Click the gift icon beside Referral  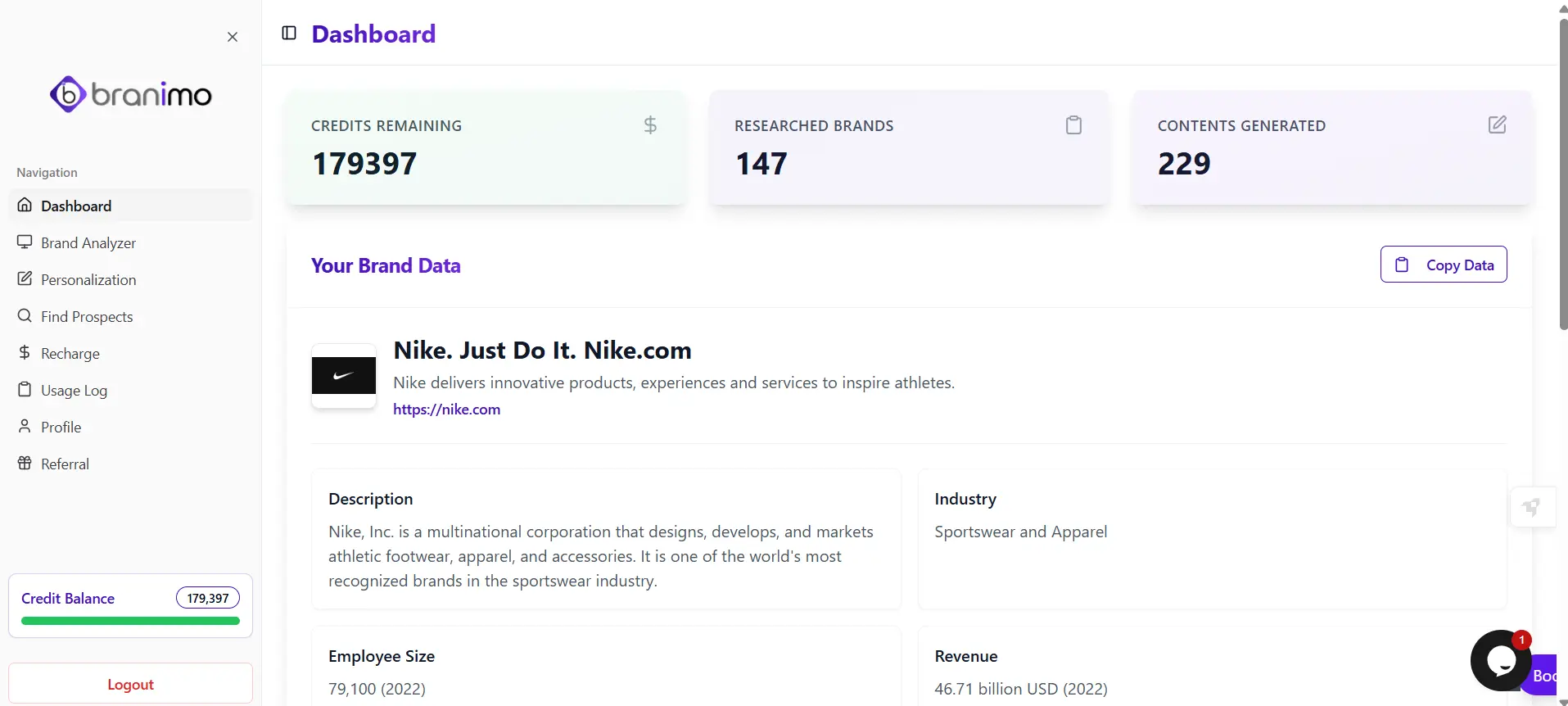[25, 463]
